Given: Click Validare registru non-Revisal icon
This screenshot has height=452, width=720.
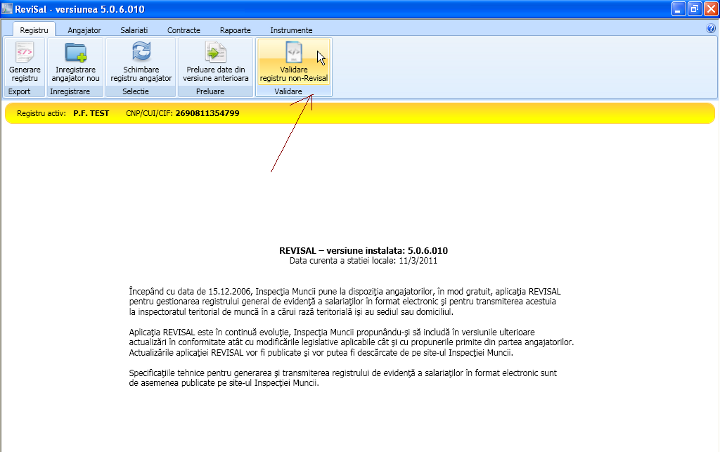Looking at the screenshot, I should coord(294,52).
